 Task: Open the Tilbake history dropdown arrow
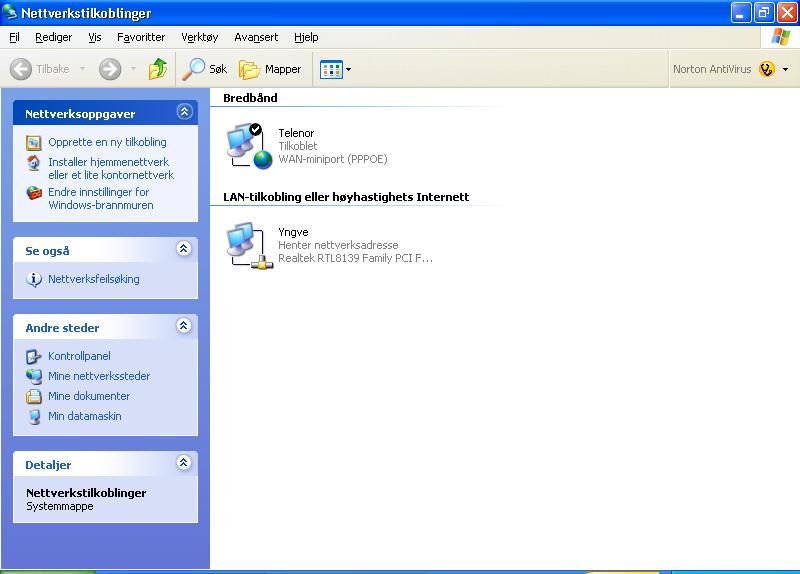point(82,69)
